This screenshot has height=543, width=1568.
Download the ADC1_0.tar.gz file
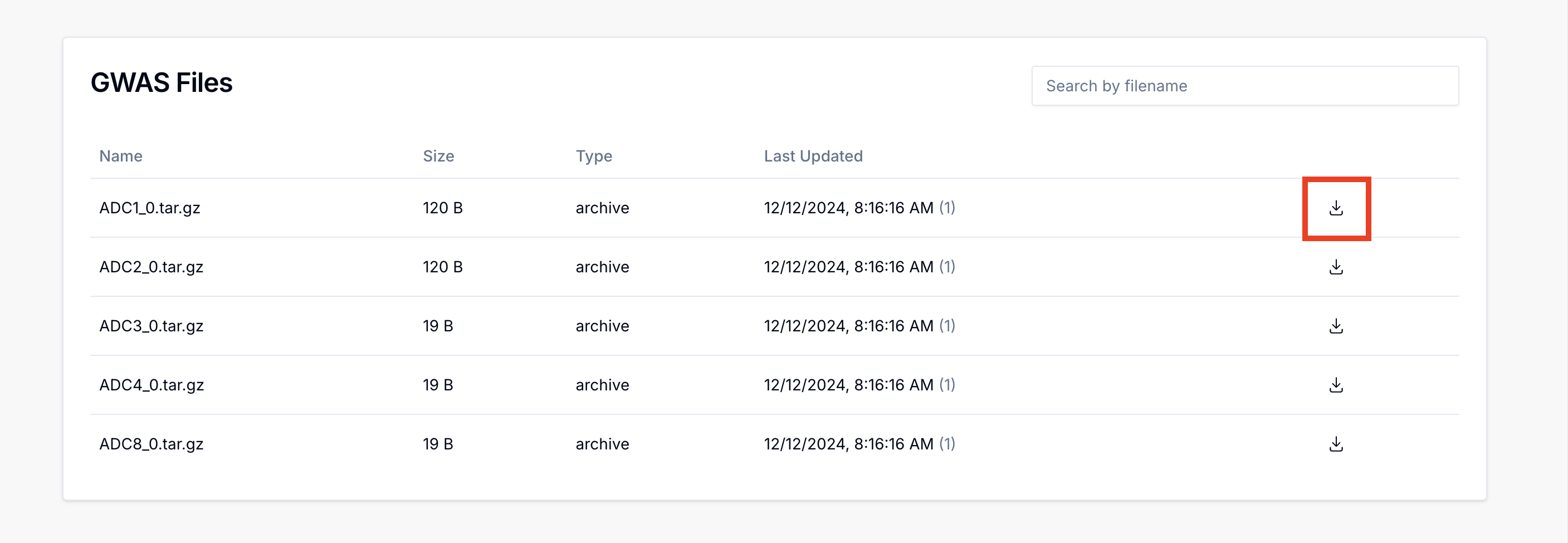click(1336, 208)
